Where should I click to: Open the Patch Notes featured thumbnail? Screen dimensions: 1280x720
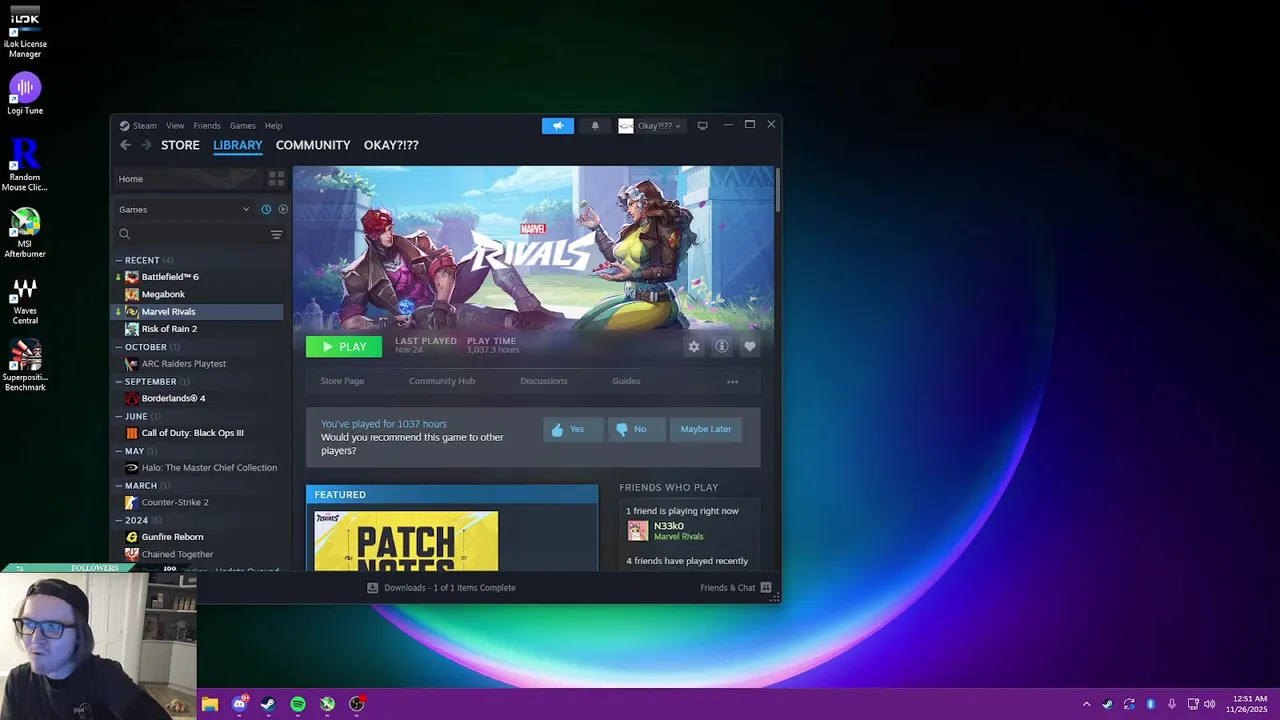[x=406, y=541]
